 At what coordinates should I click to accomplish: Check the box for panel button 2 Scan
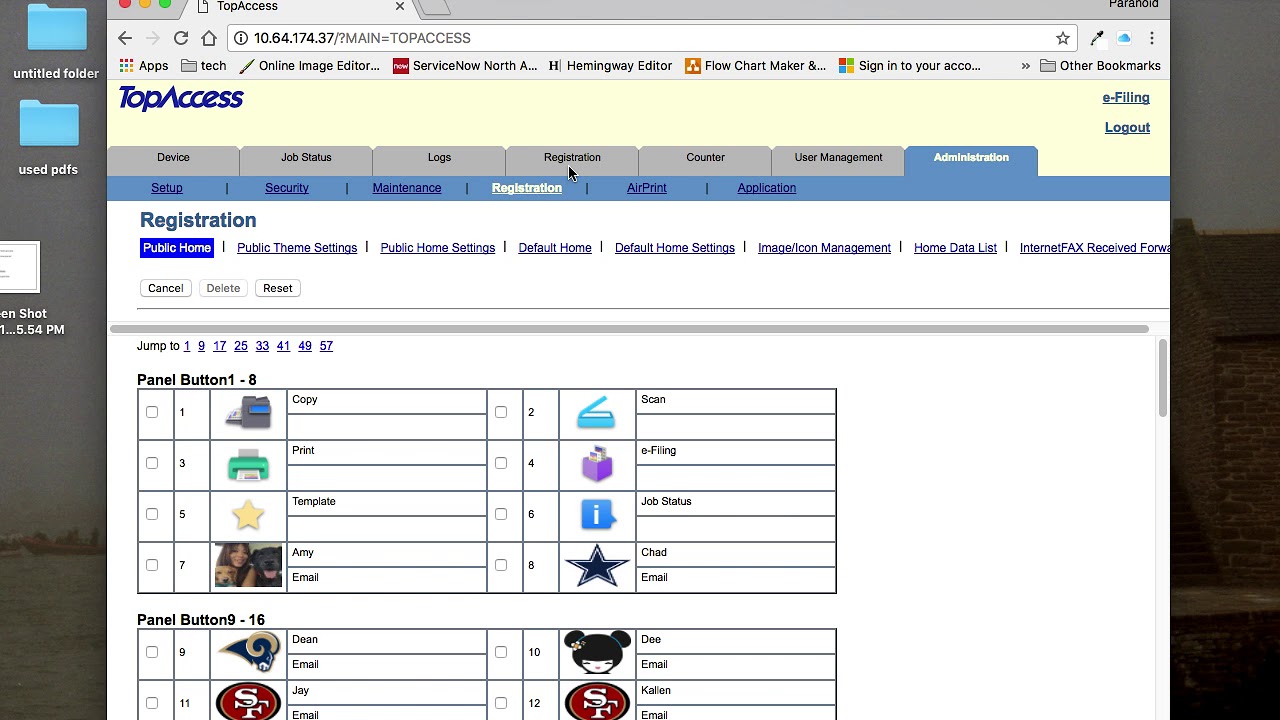[x=501, y=412]
